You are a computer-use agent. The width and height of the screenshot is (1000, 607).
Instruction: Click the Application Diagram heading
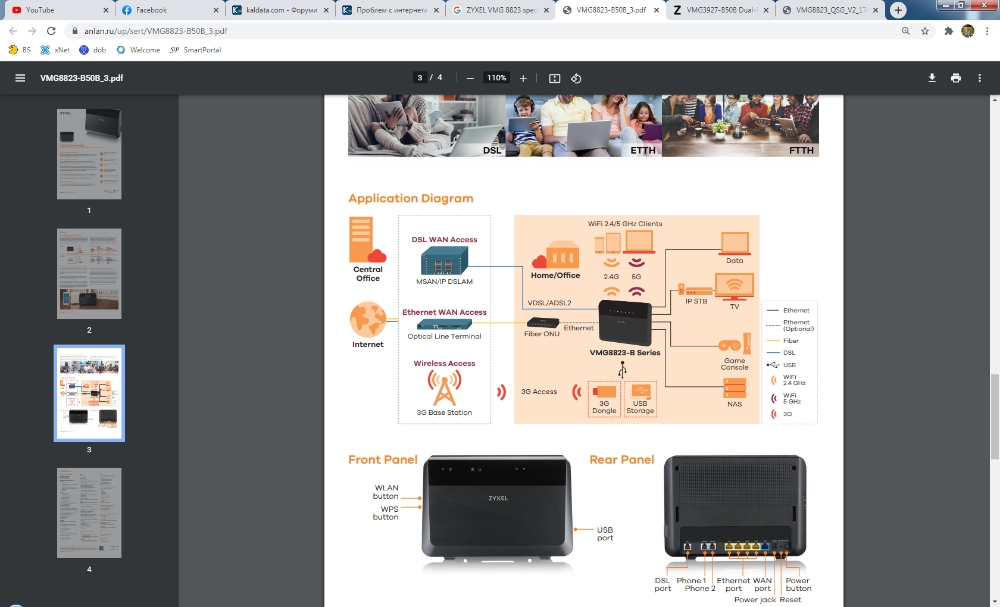coord(411,198)
